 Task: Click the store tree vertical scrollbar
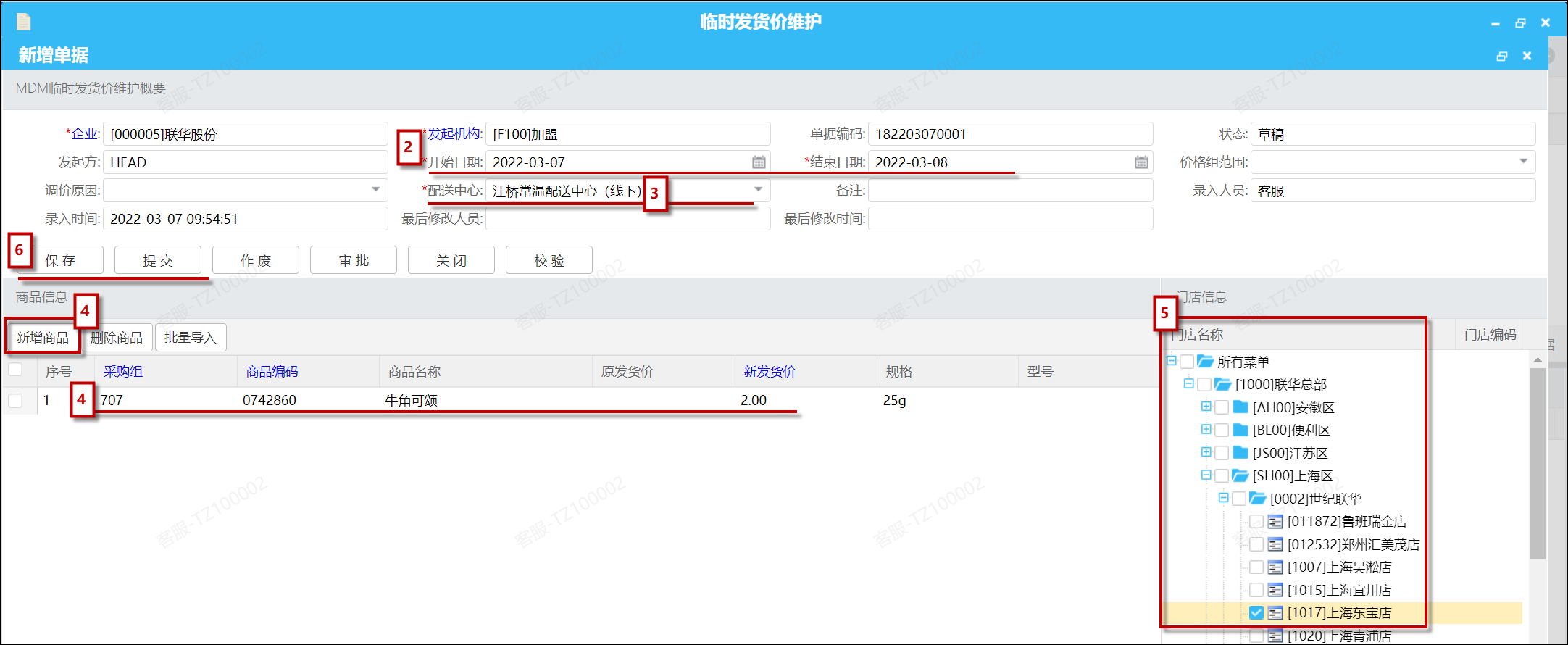coord(1538,464)
